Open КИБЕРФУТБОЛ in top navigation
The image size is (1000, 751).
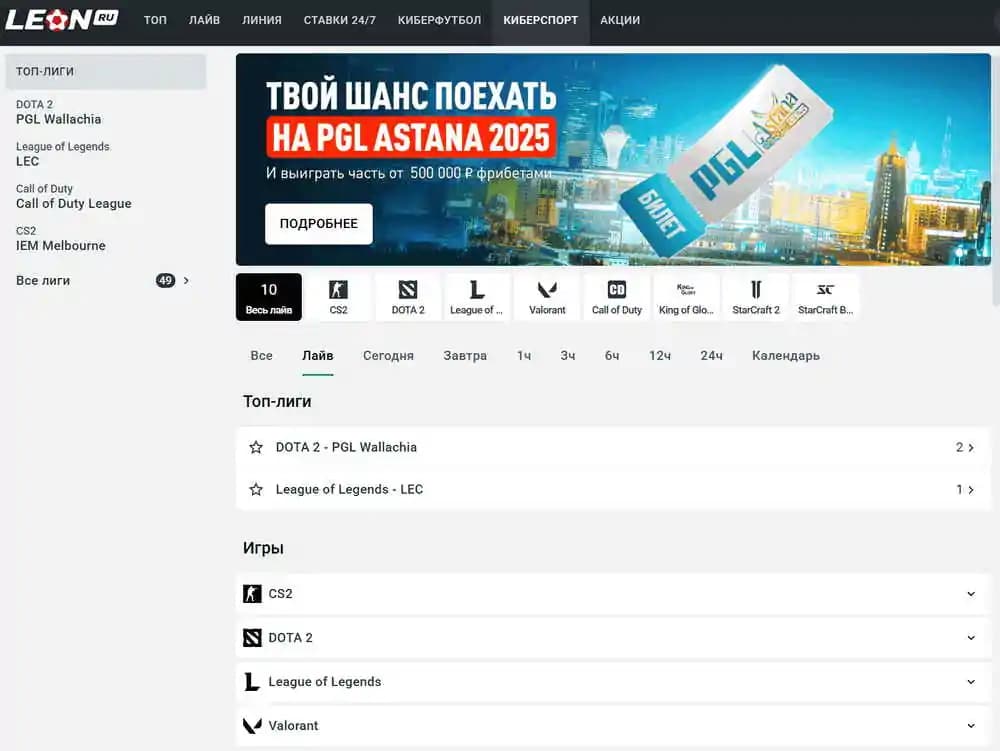click(439, 20)
